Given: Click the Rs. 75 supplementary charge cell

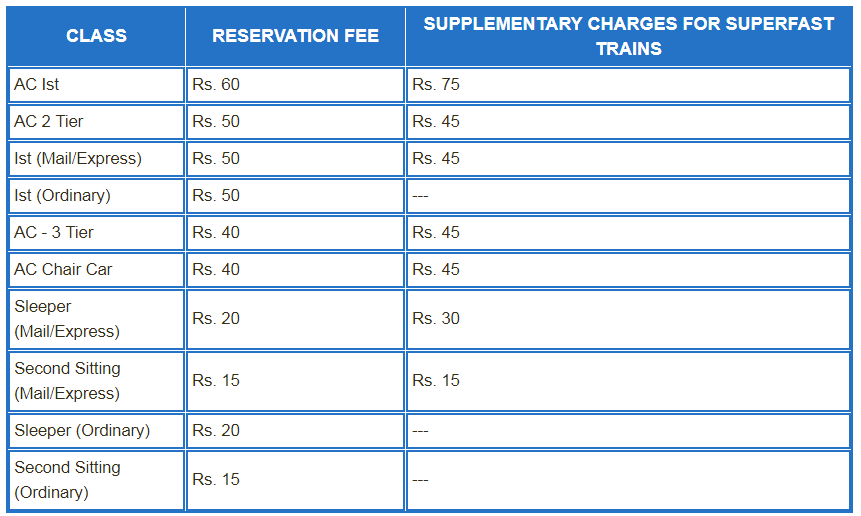Looking at the screenshot, I should point(629,85).
